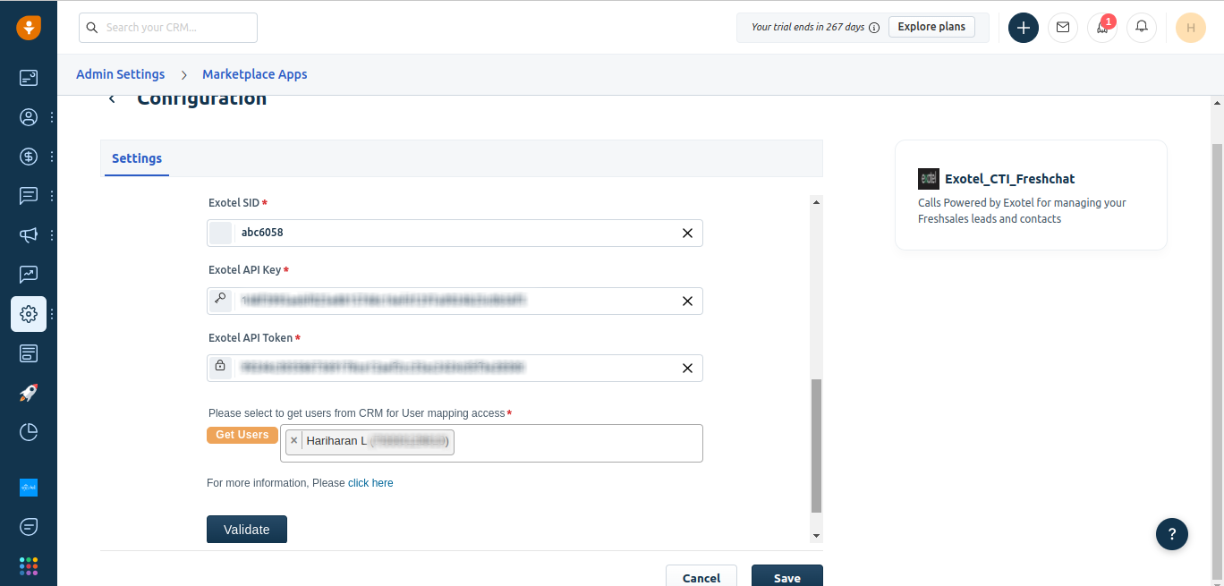Screen dimensions: 1224x586
Task: Open the rocket icon in sidebar
Action: (28, 393)
